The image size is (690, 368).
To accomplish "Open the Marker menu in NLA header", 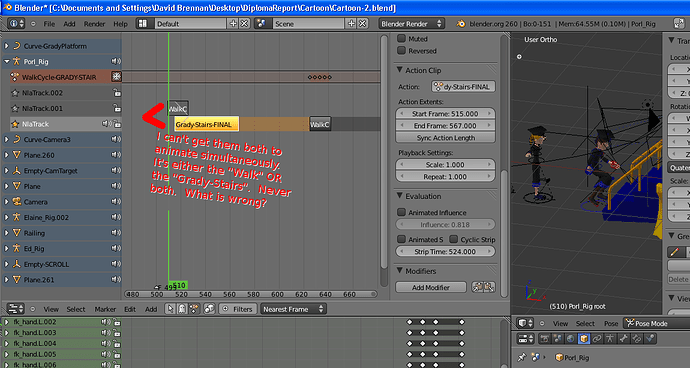I will [105, 309].
